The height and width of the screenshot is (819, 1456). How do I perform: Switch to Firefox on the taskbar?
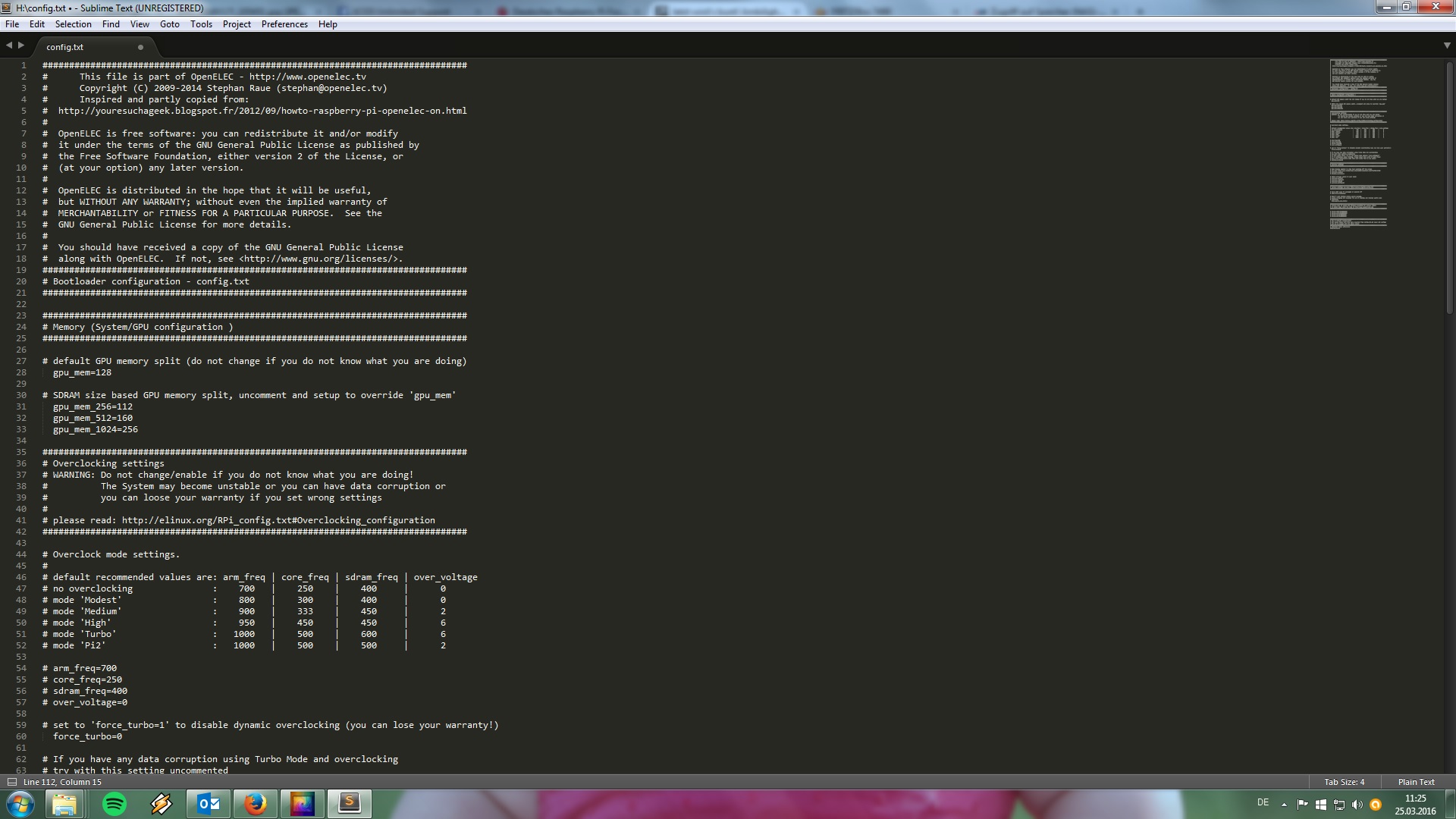point(256,804)
